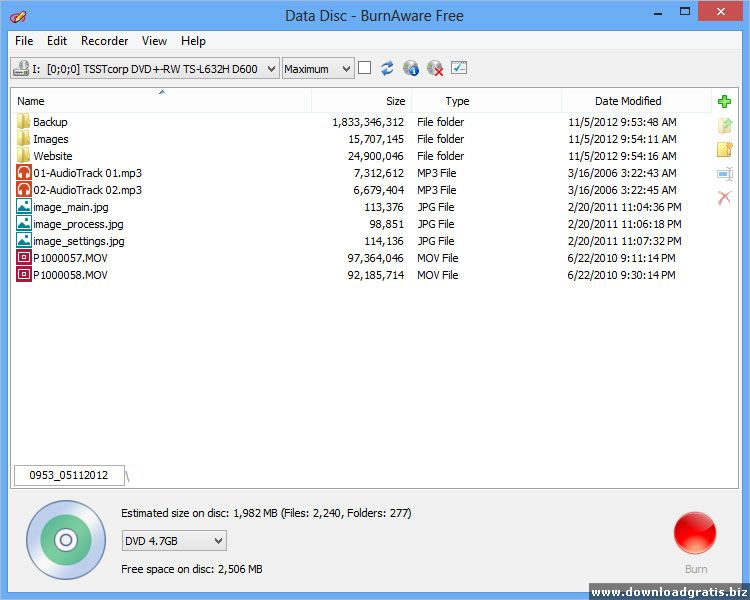
Task: Sort by the Type column header
Action: (486, 101)
